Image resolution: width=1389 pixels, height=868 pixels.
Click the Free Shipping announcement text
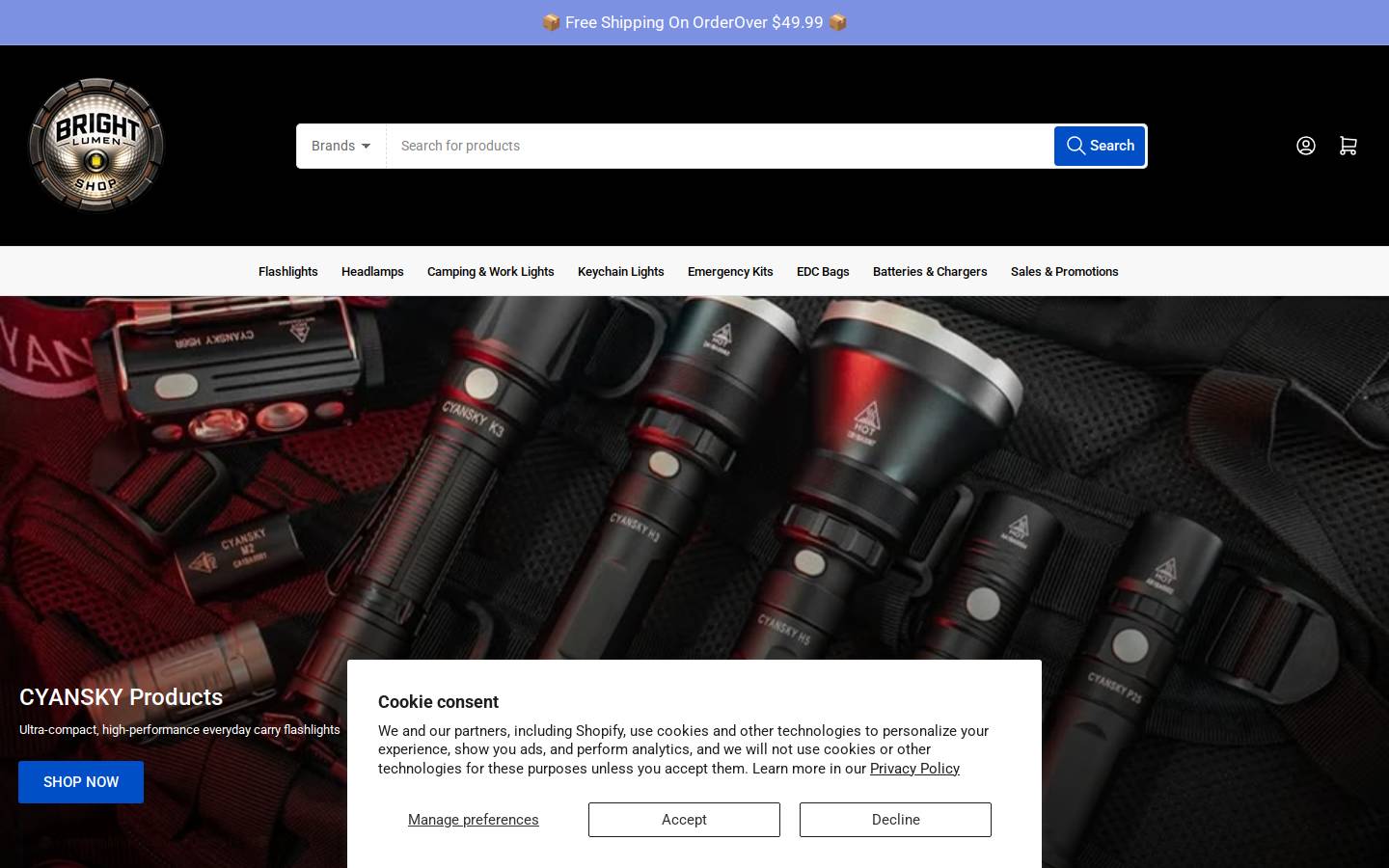click(x=694, y=22)
